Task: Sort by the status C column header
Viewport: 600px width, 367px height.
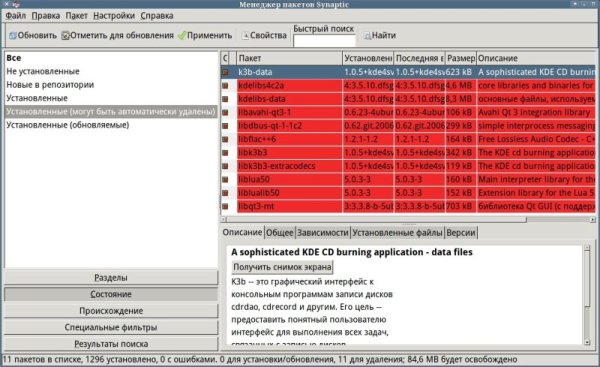Action: pyautogui.click(x=225, y=58)
